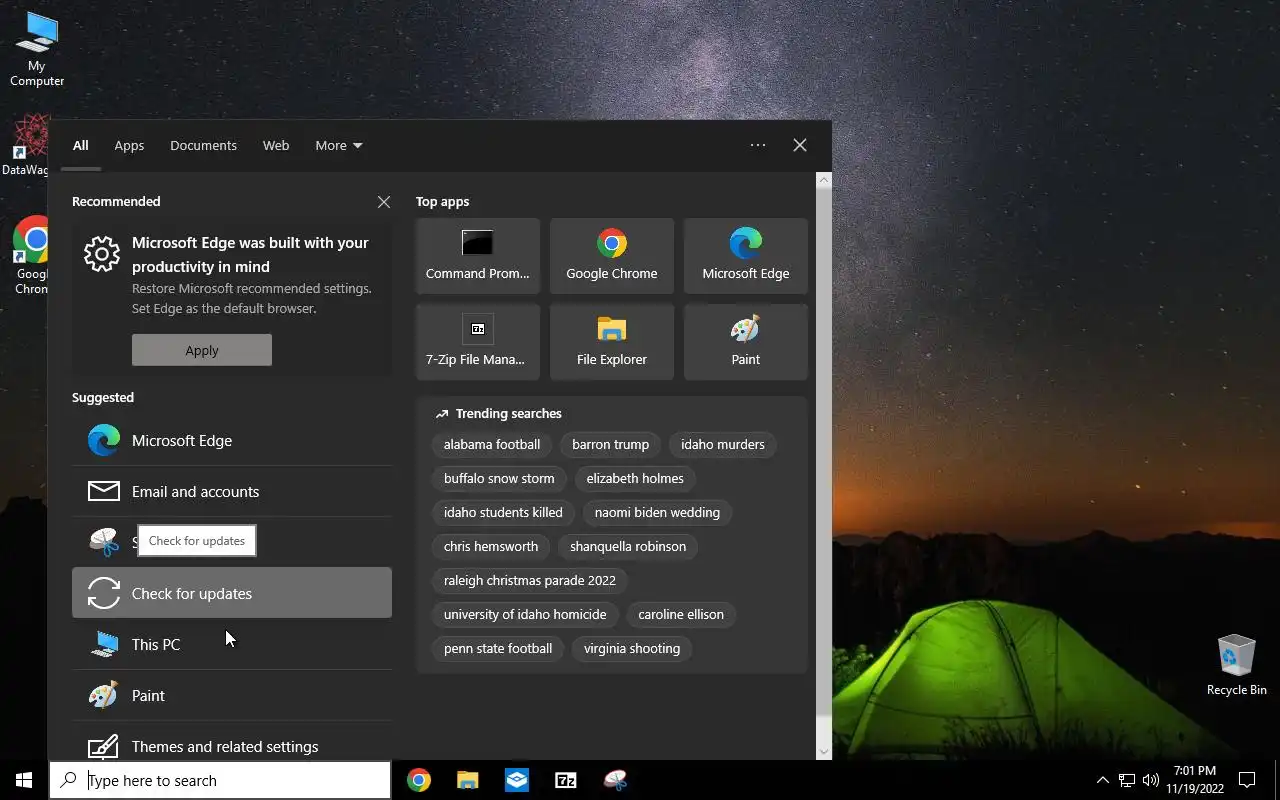This screenshot has height=800, width=1280.
Task: Open blue box app in taskbar
Action: click(517, 780)
